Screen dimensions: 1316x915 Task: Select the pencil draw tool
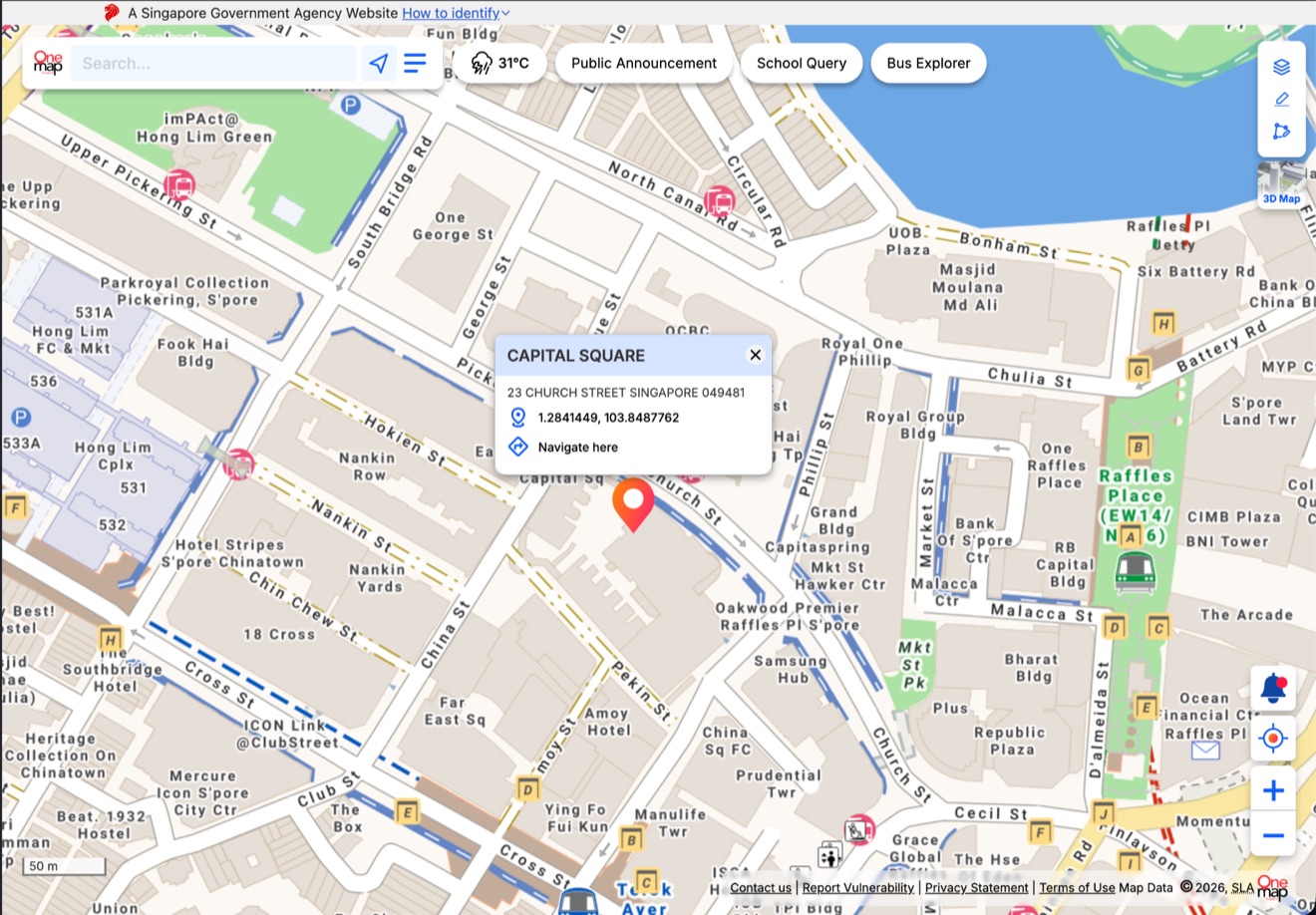pyautogui.click(x=1281, y=99)
